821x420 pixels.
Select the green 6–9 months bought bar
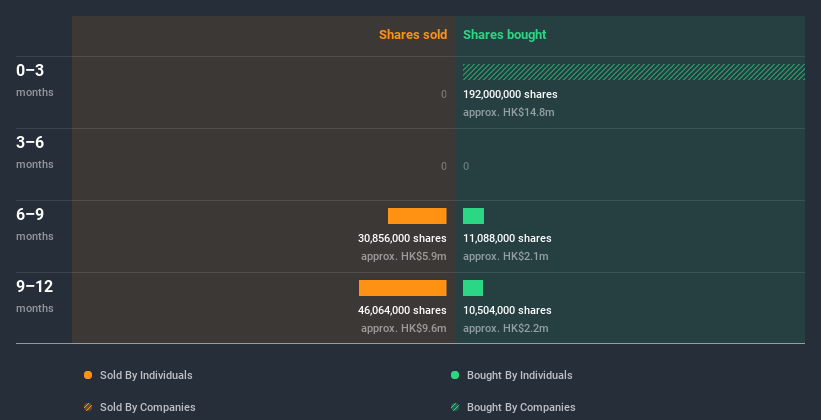coord(473,216)
